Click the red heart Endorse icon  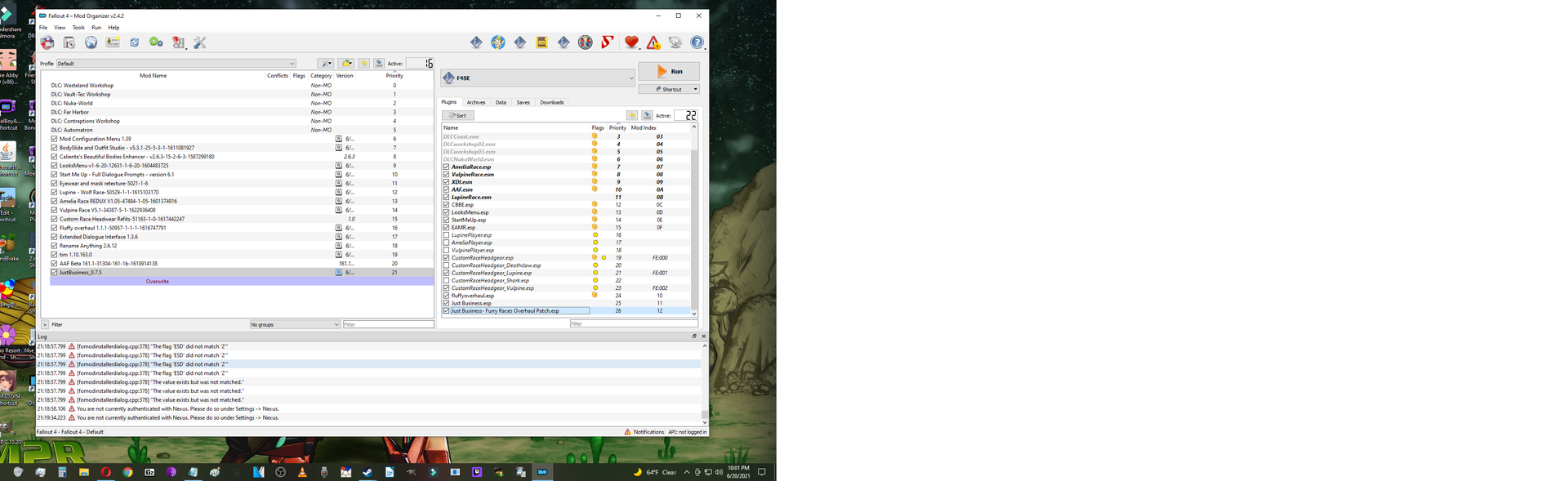(x=631, y=42)
